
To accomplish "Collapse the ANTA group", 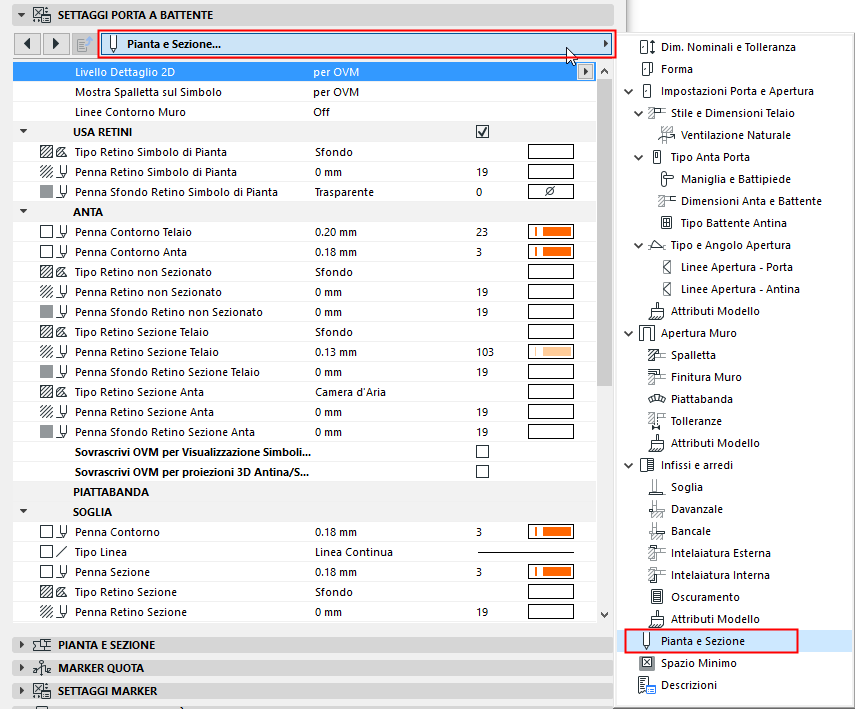I will click(x=23, y=211).
